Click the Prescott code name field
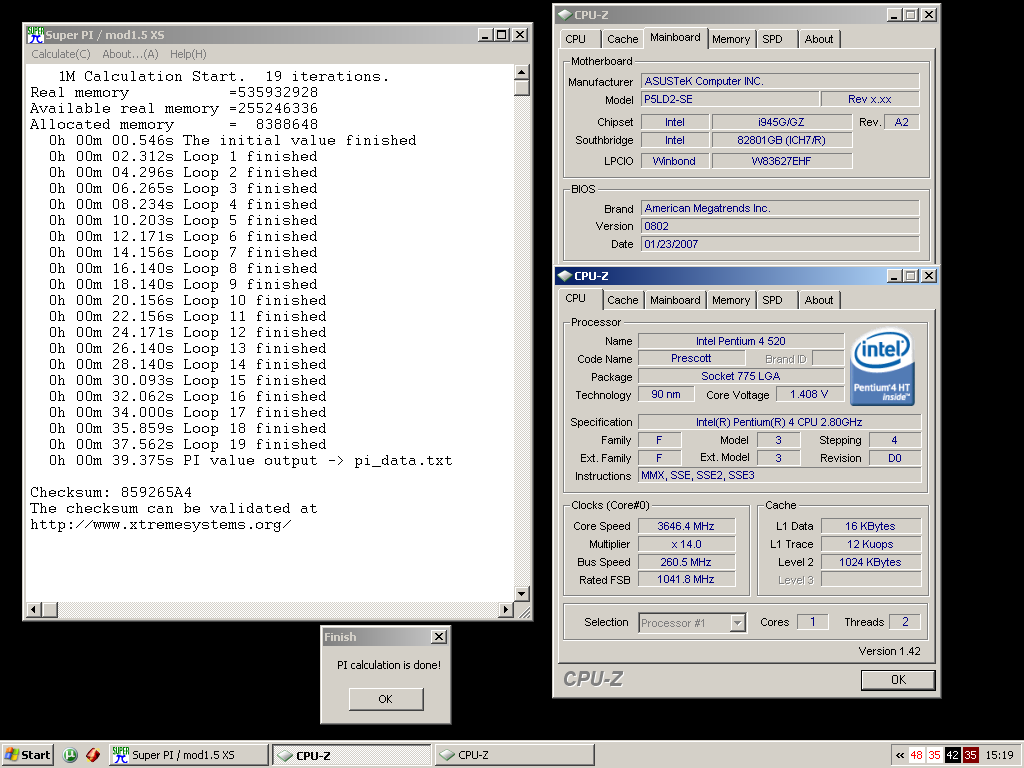1024x768 pixels. (691, 359)
